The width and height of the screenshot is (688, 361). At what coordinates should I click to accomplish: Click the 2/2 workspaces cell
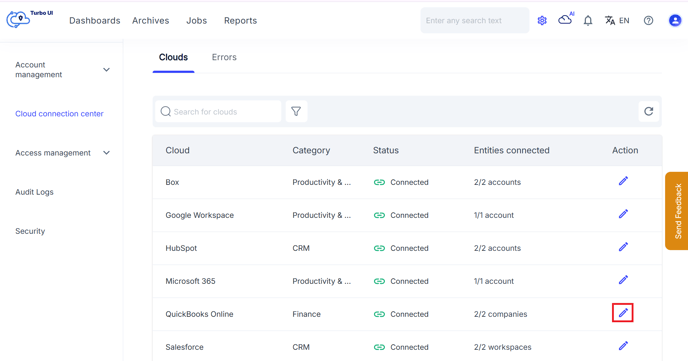(x=502, y=347)
